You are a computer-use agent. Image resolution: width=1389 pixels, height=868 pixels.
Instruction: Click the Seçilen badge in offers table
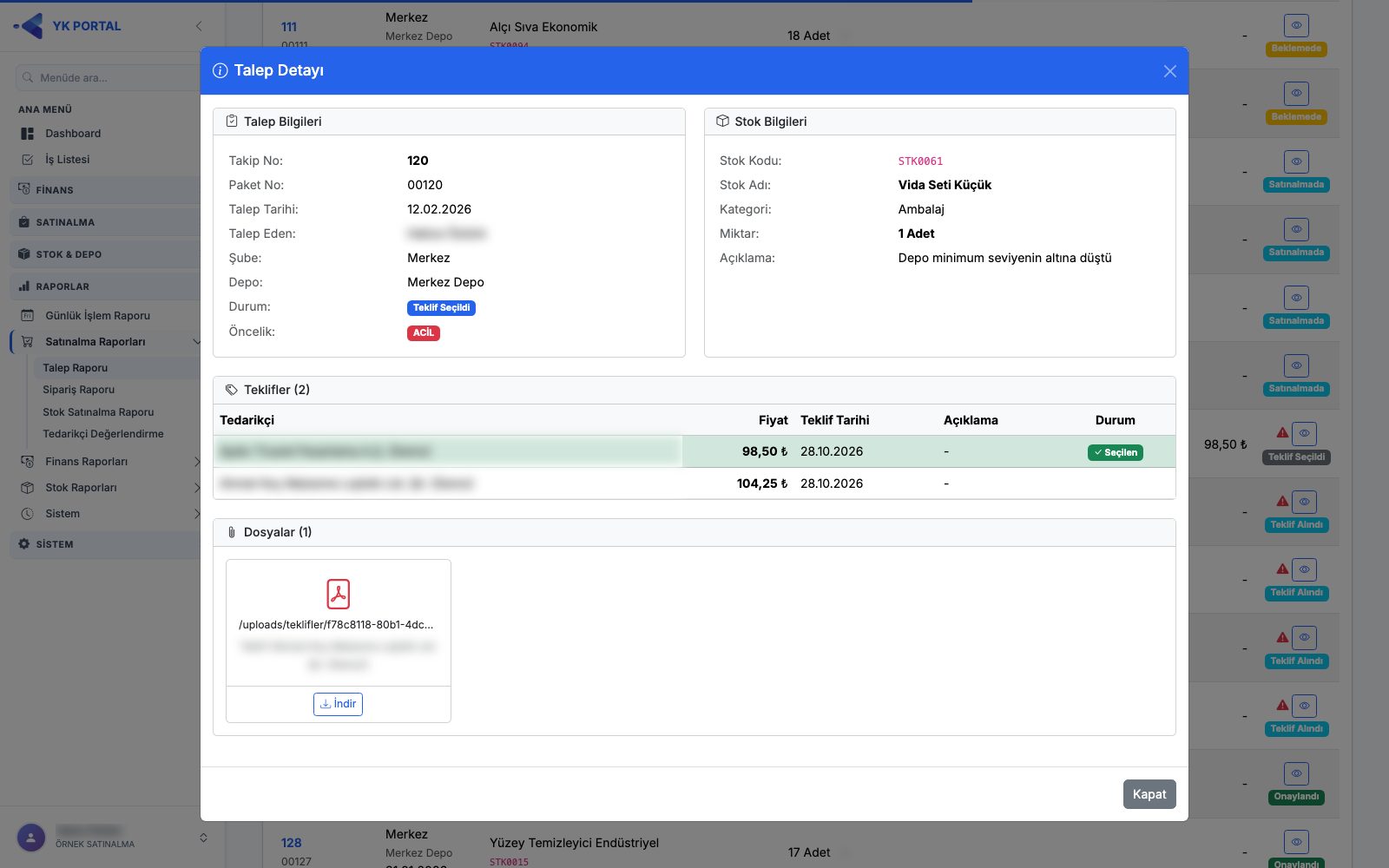[1116, 452]
